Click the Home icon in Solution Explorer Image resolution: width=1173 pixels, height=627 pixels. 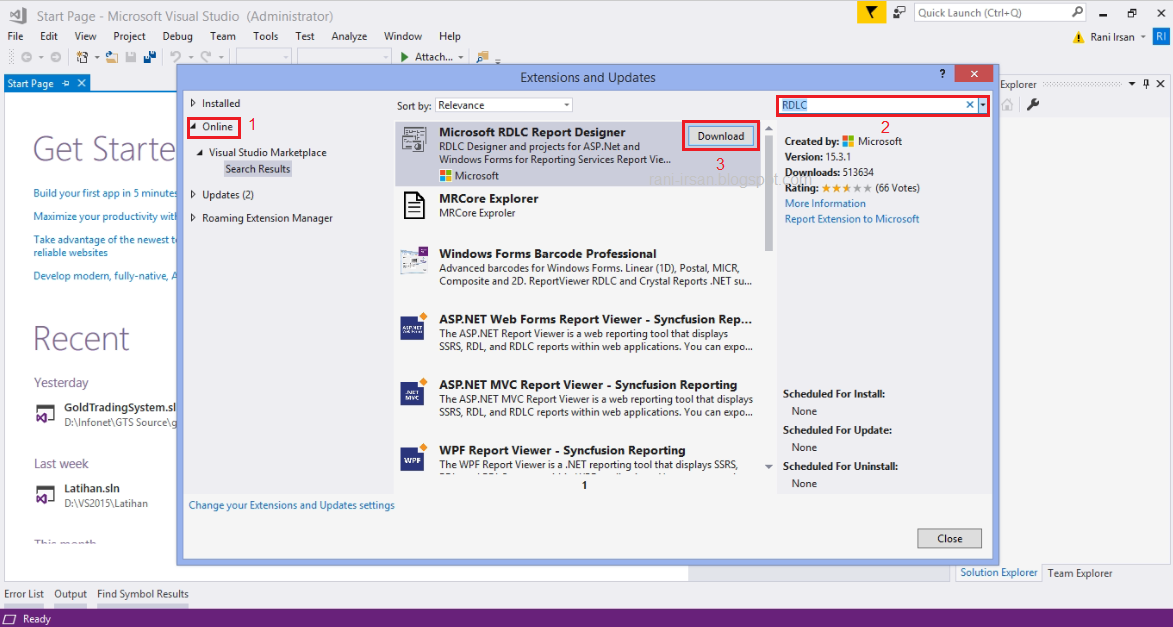click(1006, 103)
